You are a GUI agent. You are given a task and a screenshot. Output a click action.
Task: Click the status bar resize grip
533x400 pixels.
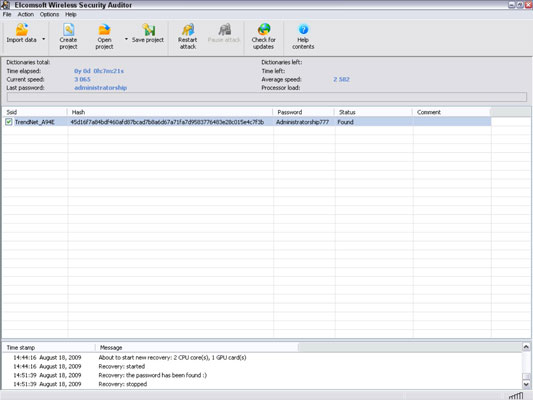516,396
